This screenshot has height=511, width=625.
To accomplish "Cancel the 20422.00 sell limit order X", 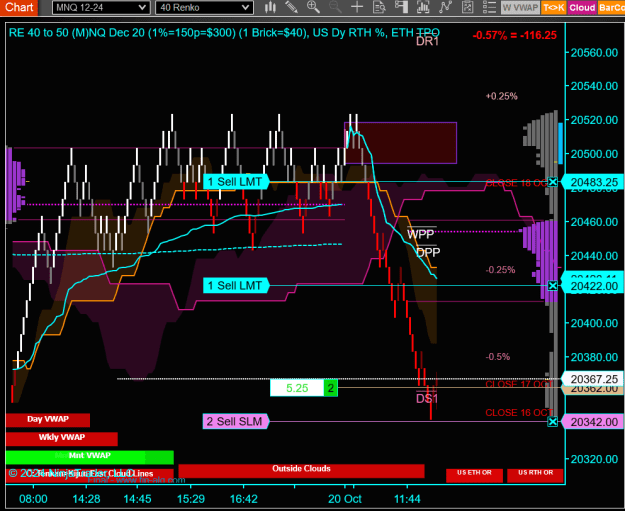I will click(552, 286).
